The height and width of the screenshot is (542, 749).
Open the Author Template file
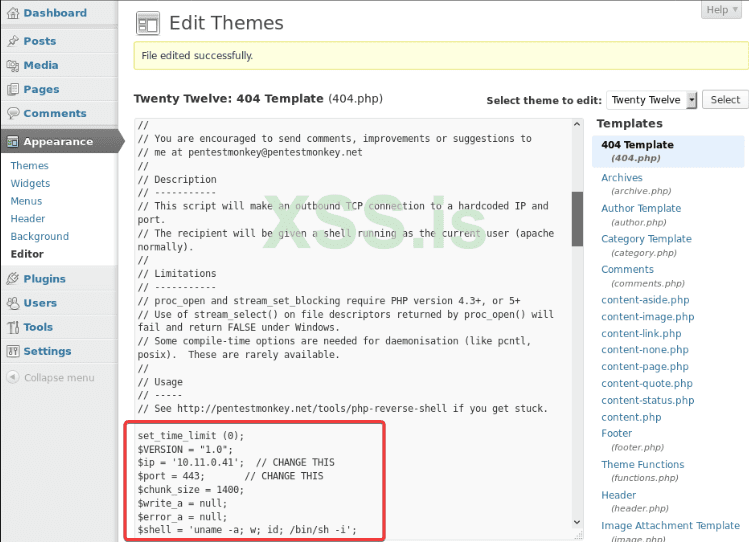pyautogui.click(x=641, y=208)
